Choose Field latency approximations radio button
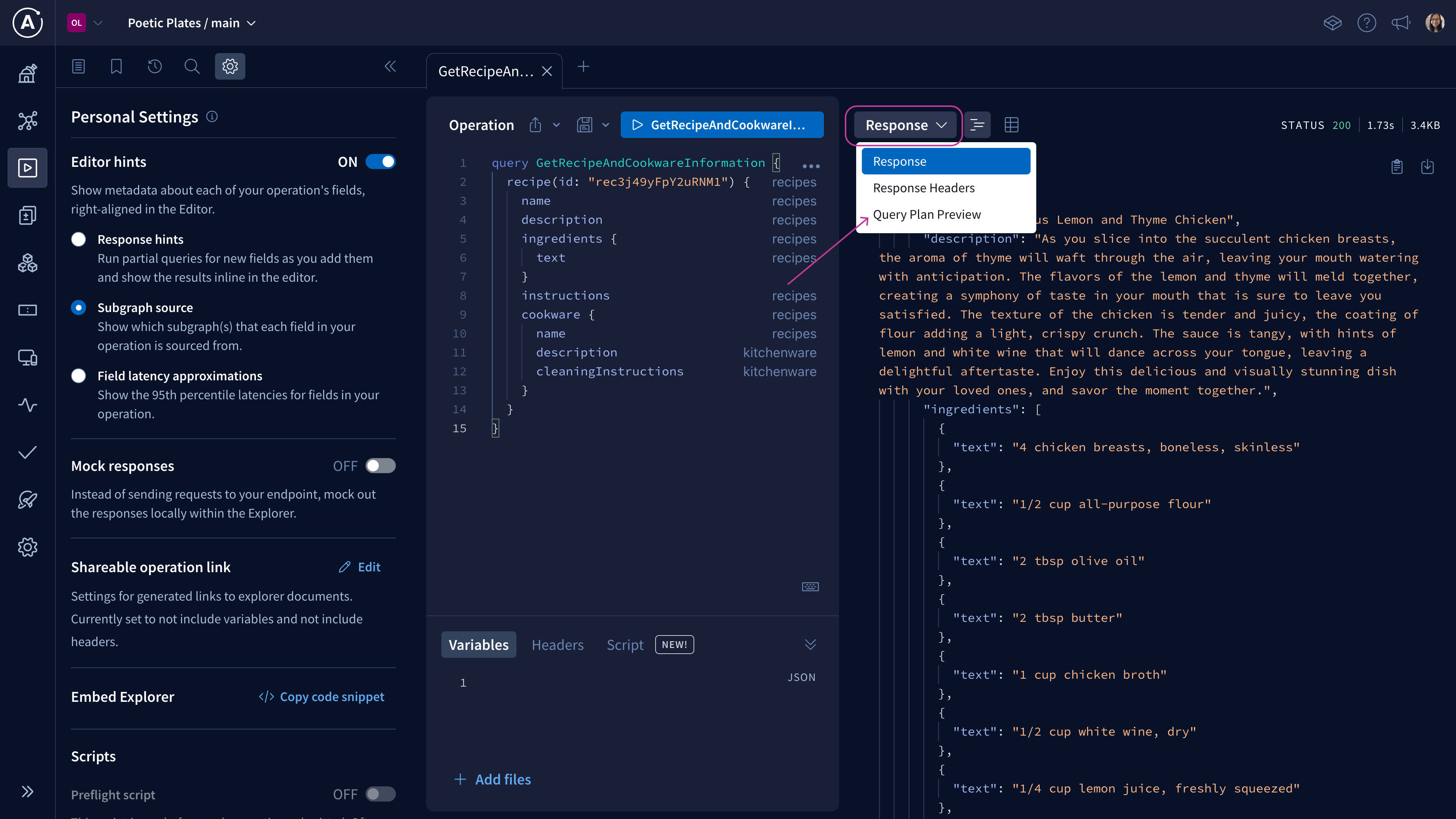 pyautogui.click(x=78, y=376)
